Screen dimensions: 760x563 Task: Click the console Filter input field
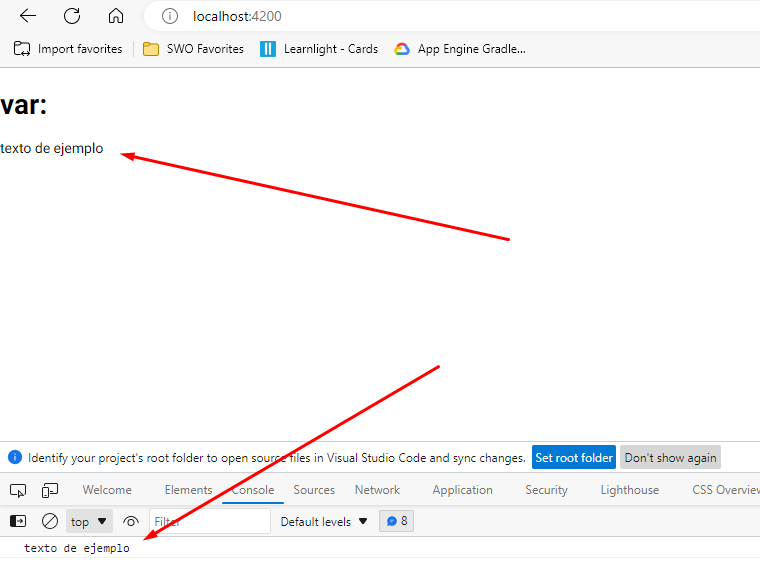click(x=209, y=521)
